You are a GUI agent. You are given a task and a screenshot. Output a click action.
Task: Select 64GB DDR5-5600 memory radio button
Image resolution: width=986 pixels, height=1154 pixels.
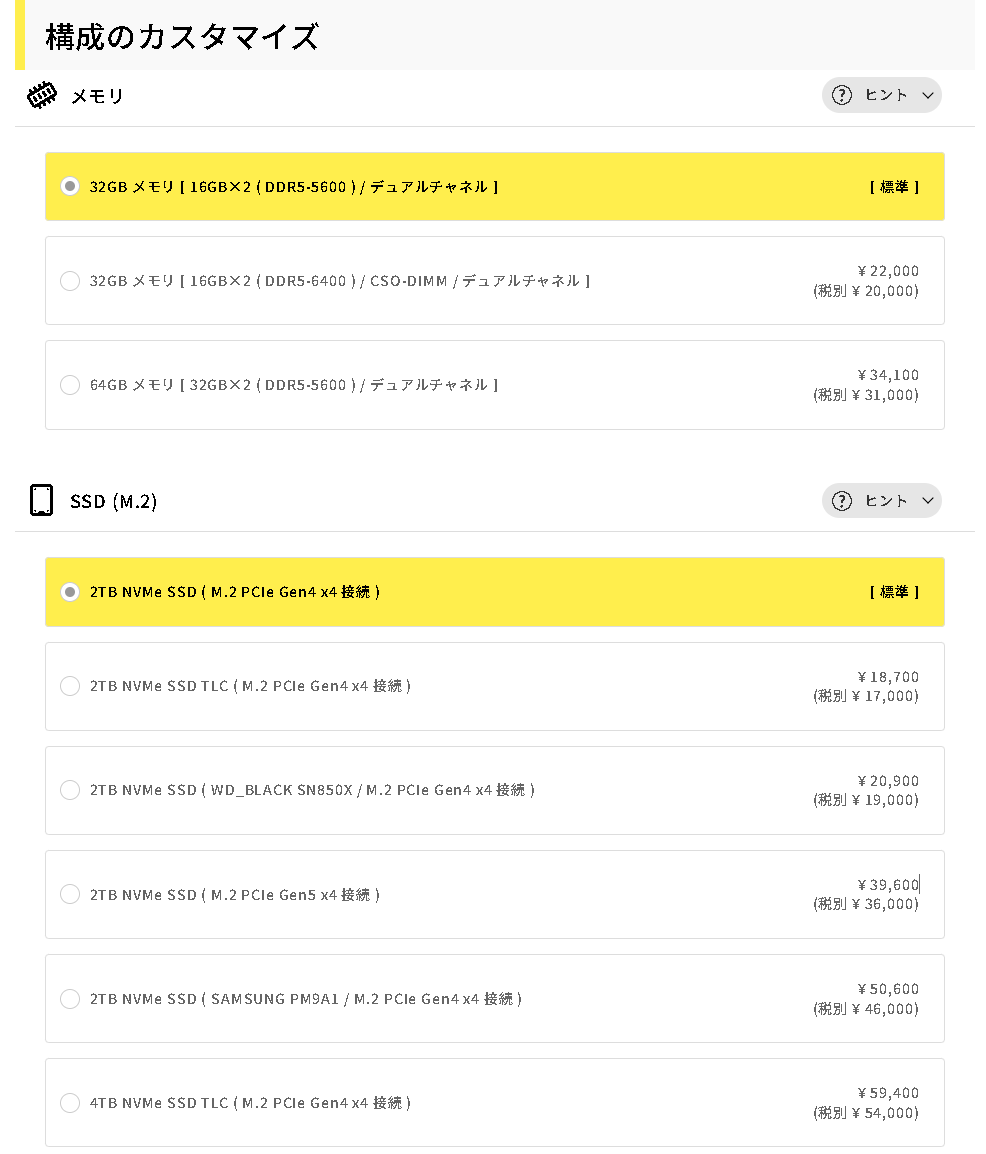[70, 385]
